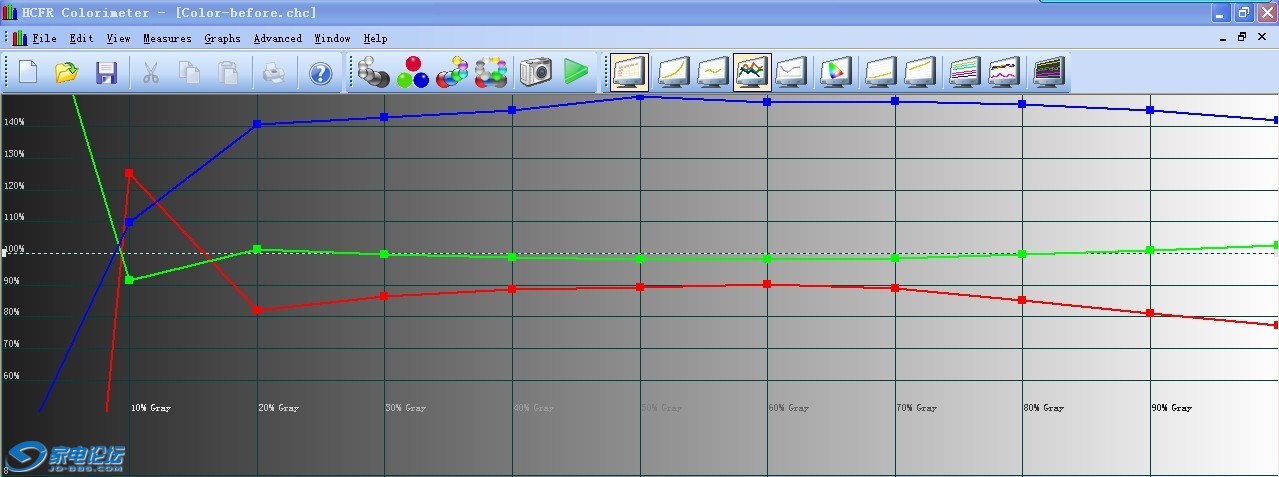
Task: Measure secondaries with multicolor spheres icon
Action: tap(453, 72)
